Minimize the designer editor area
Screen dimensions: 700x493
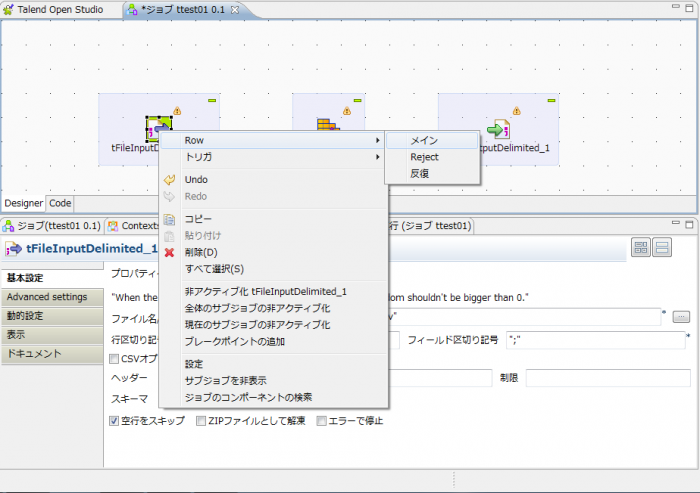pos(676,7)
